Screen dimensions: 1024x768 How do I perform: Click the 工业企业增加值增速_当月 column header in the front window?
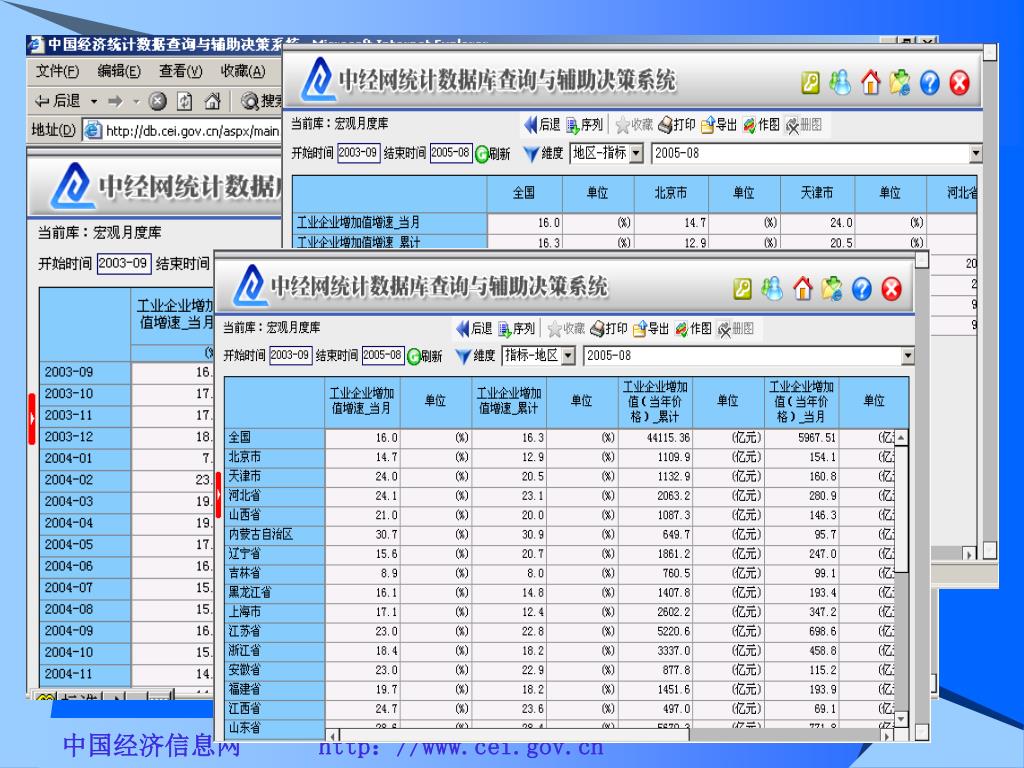[x=362, y=401]
